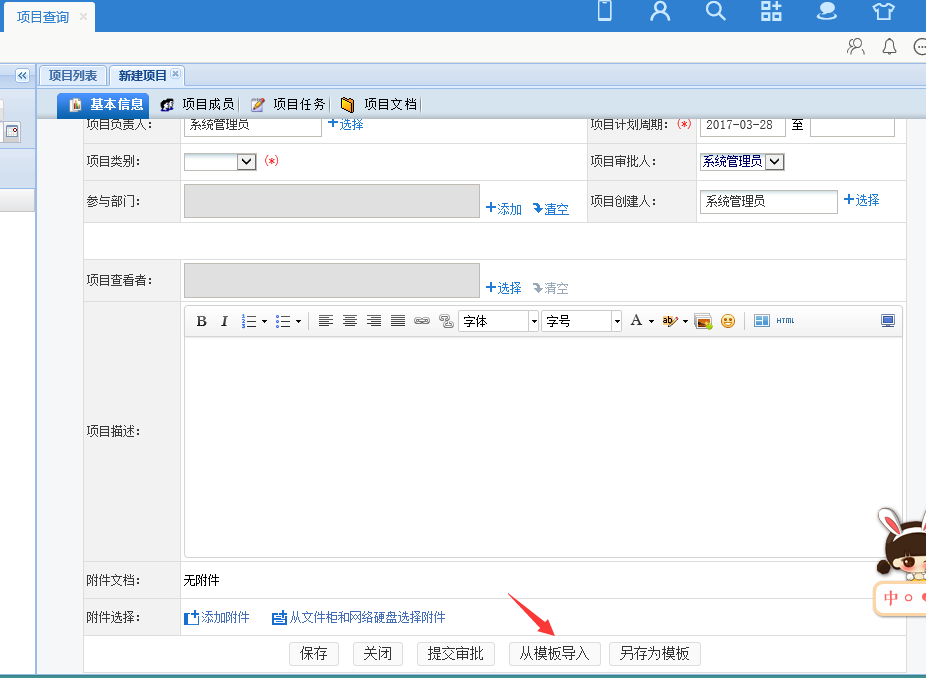Click the T-shirt theme icon
Viewport: 926px width, 678px height.
(x=883, y=12)
